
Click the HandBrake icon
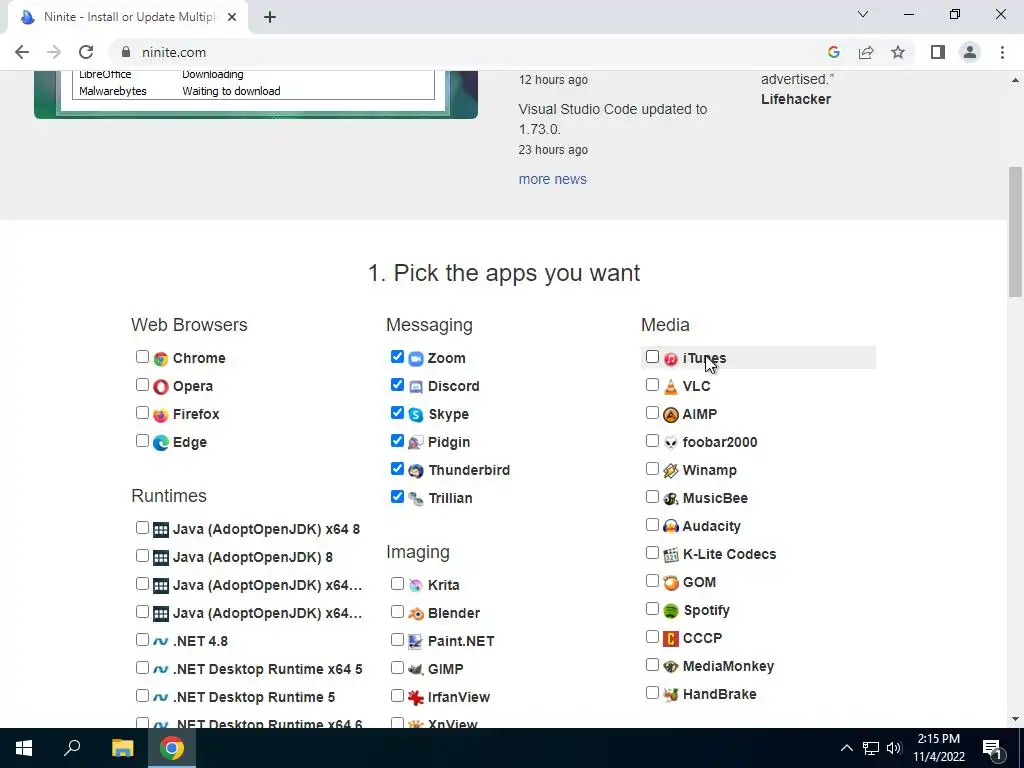click(671, 695)
